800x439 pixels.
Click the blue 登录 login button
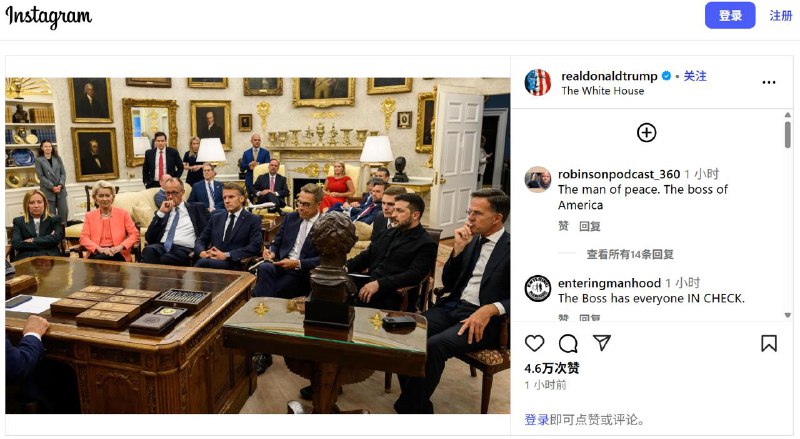pyautogui.click(x=730, y=15)
